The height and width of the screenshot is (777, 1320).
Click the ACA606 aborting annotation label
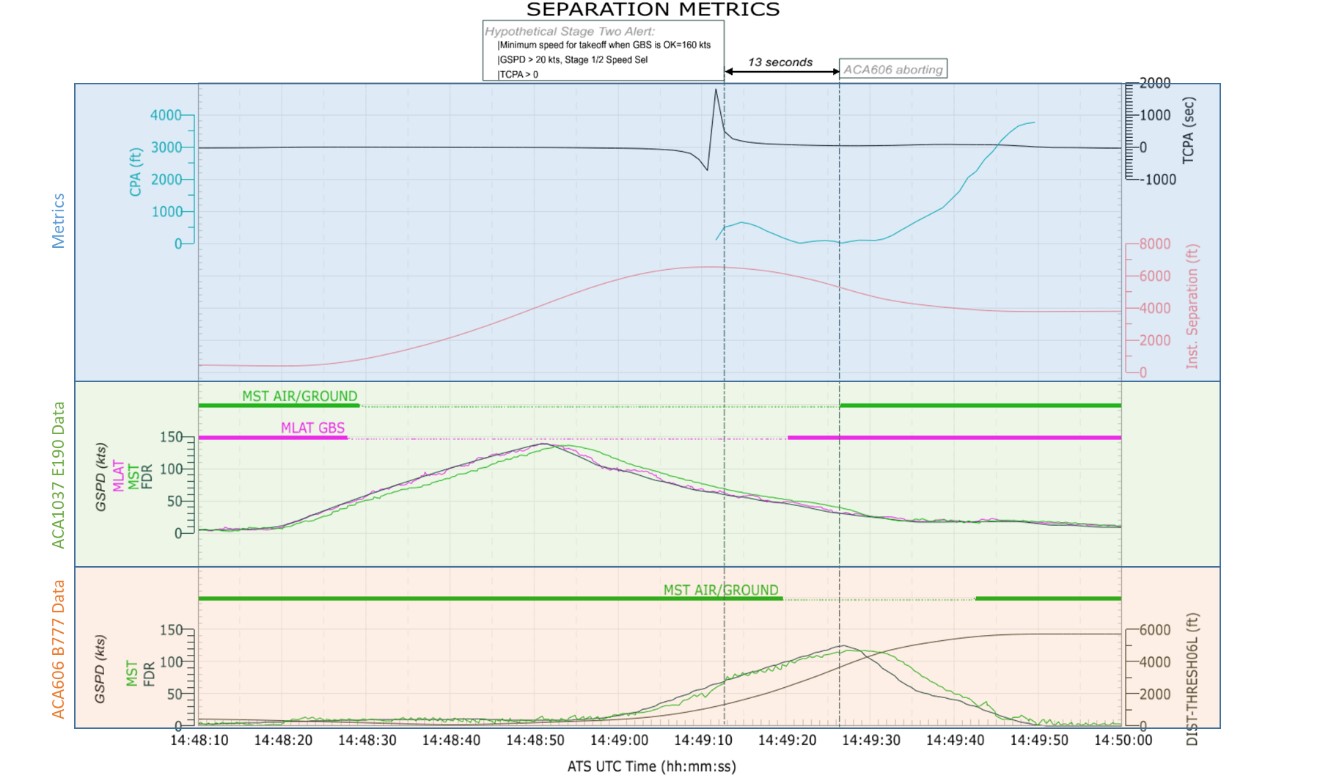click(x=893, y=69)
